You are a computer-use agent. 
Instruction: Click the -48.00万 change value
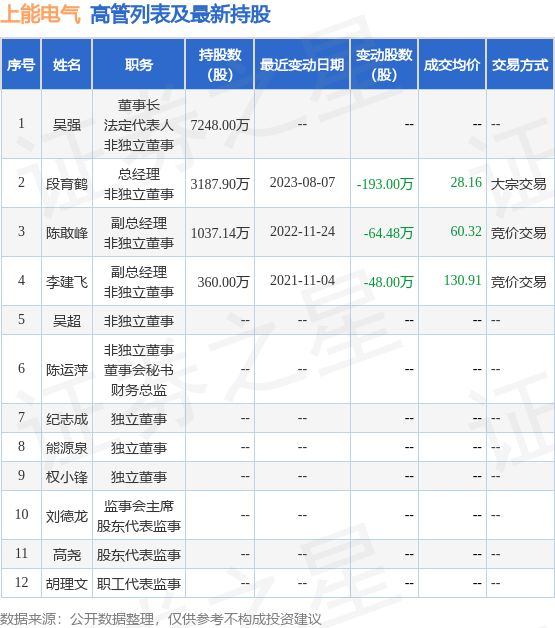388,282
